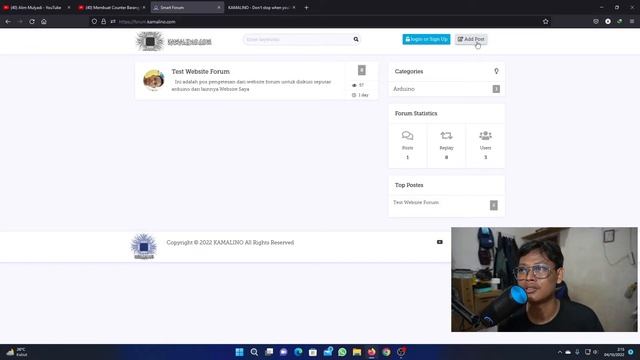Click the browser back arrow
The height and width of the screenshot is (360, 640).
click(x=8, y=21)
